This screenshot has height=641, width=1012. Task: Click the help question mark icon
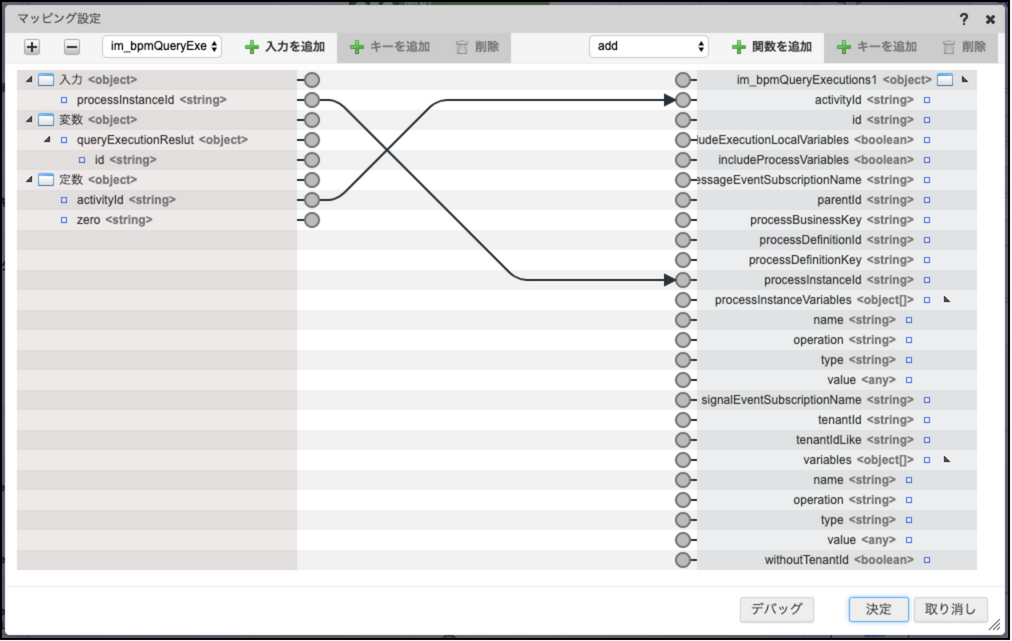[964, 19]
